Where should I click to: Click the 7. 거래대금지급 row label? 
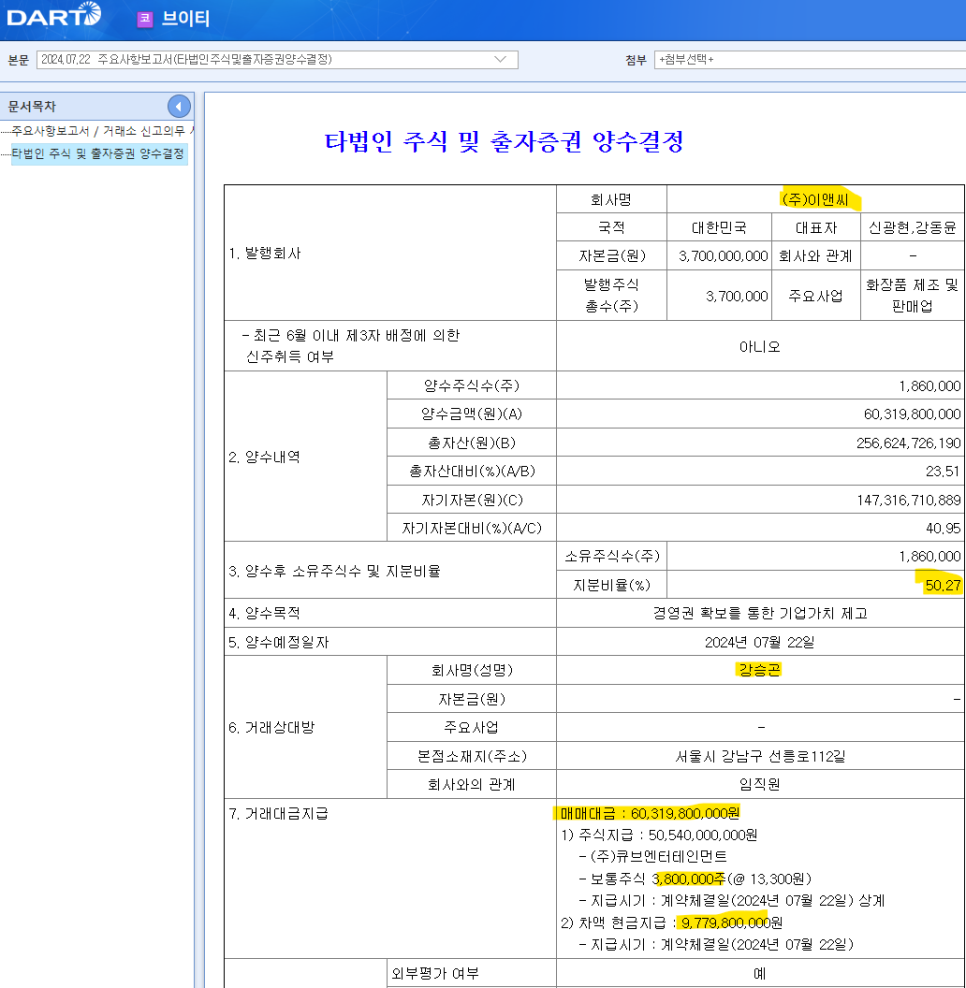click(278, 813)
